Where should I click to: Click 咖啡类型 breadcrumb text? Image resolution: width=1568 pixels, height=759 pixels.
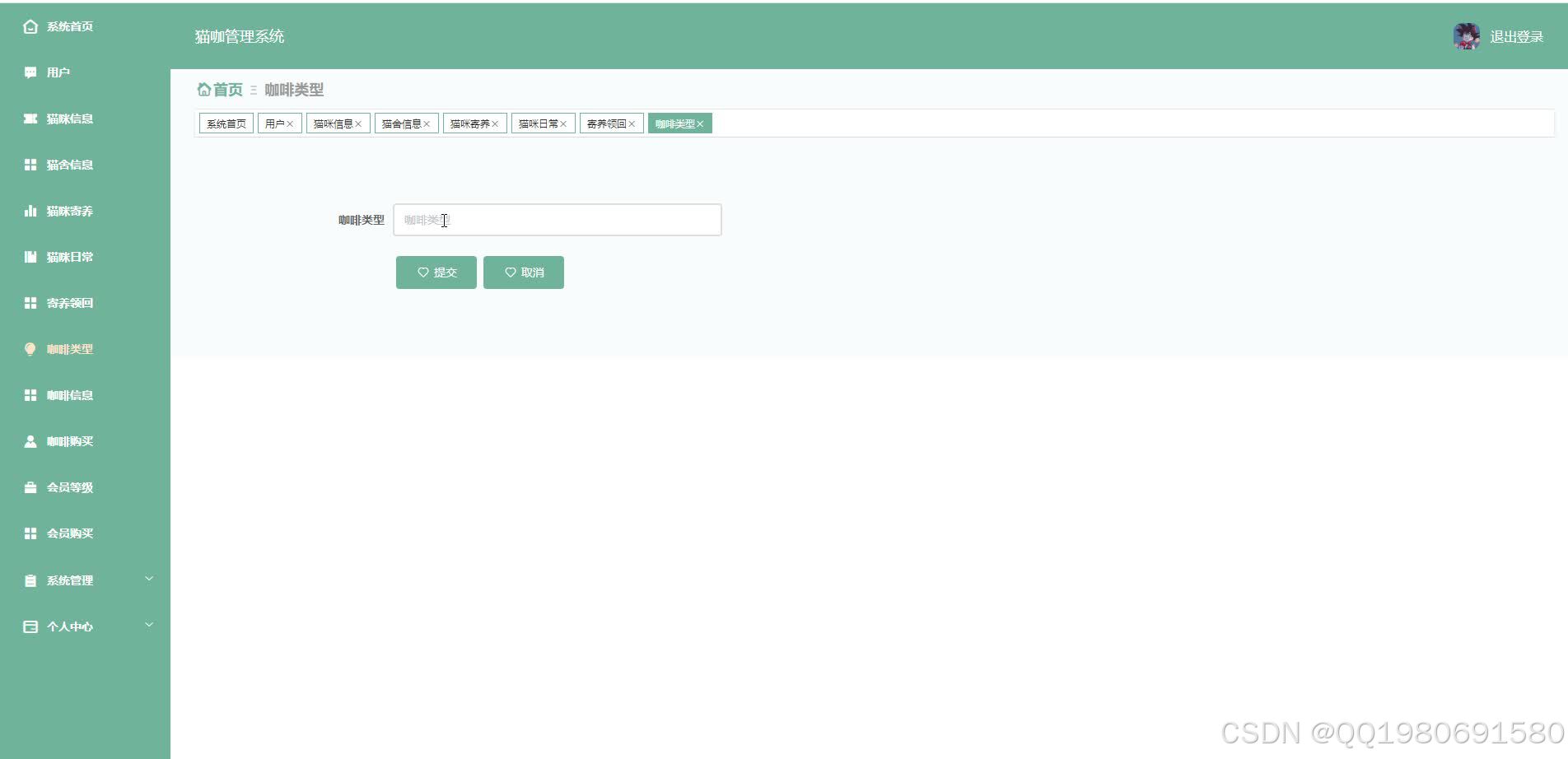294,89
